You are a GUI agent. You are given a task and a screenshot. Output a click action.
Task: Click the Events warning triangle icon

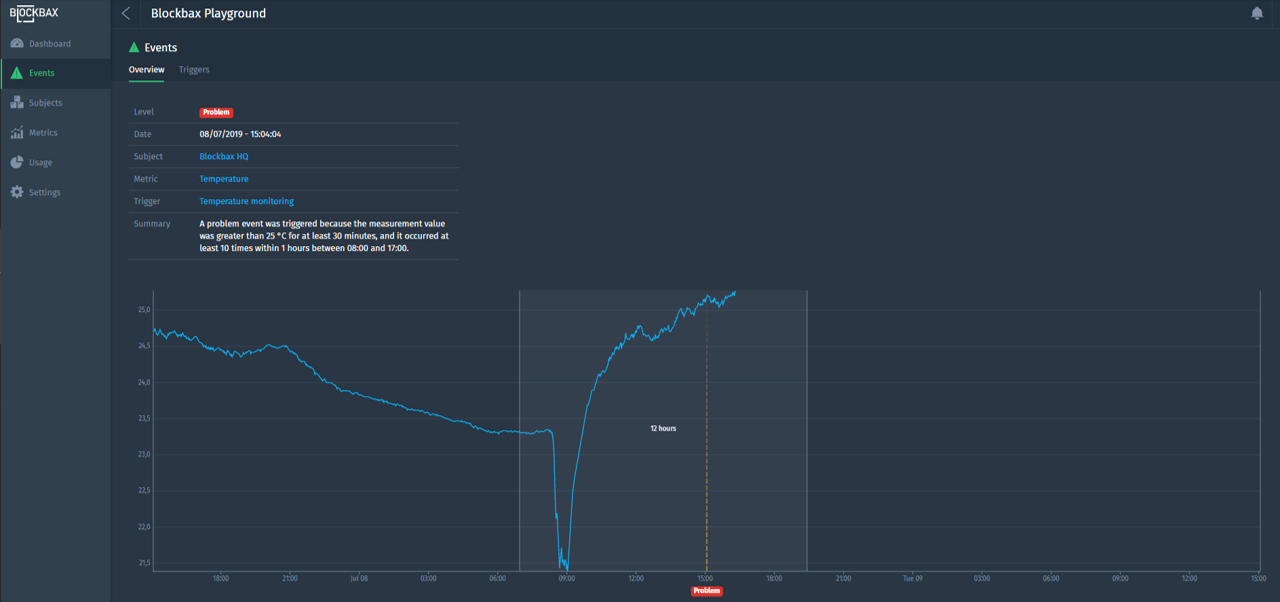point(17,73)
